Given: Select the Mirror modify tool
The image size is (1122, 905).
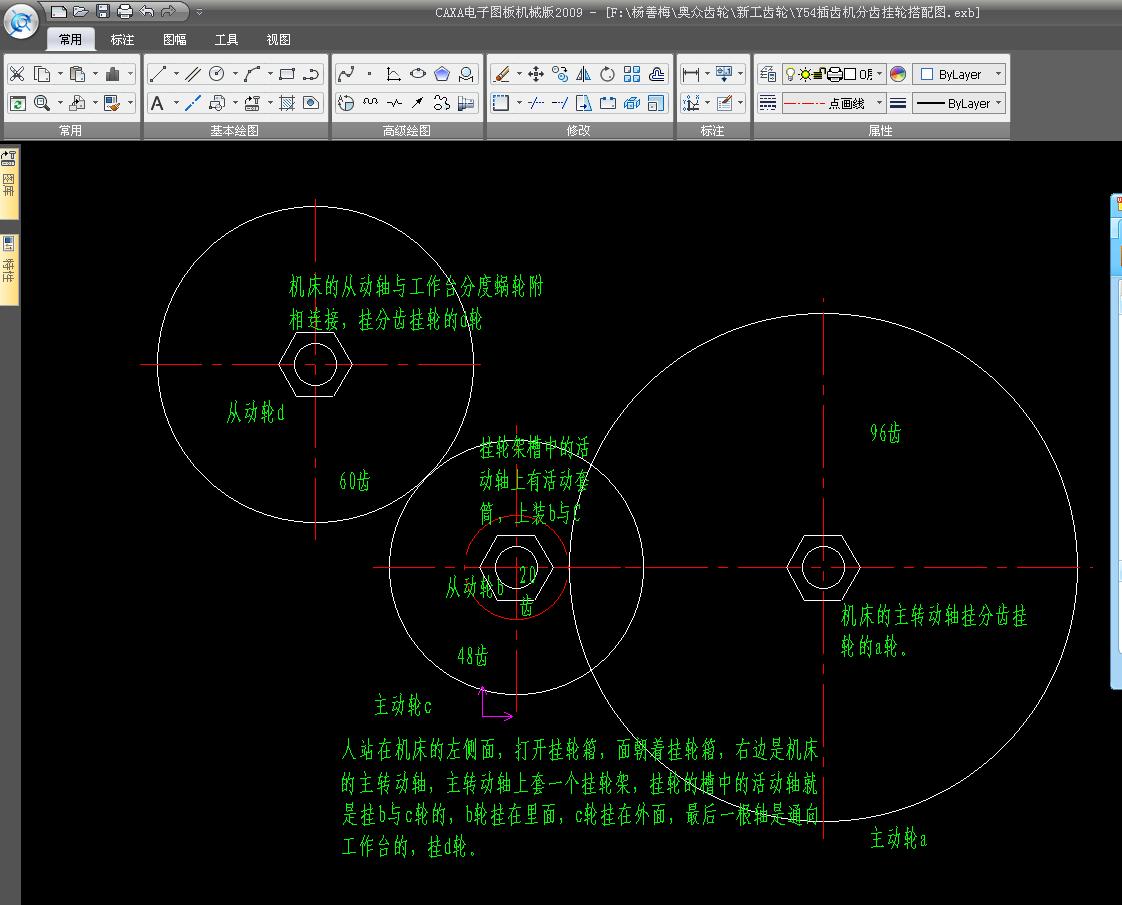Looking at the screenshot, I should [584, 74].
